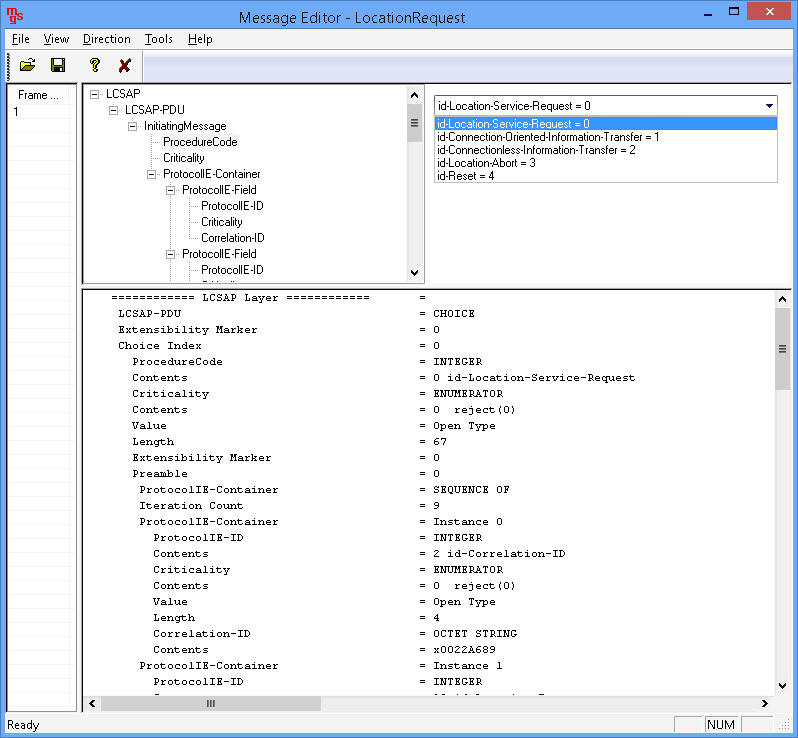798x738 pixels.
Task: Select the InitiatingMessage tree label
Action: click(185, 126)
